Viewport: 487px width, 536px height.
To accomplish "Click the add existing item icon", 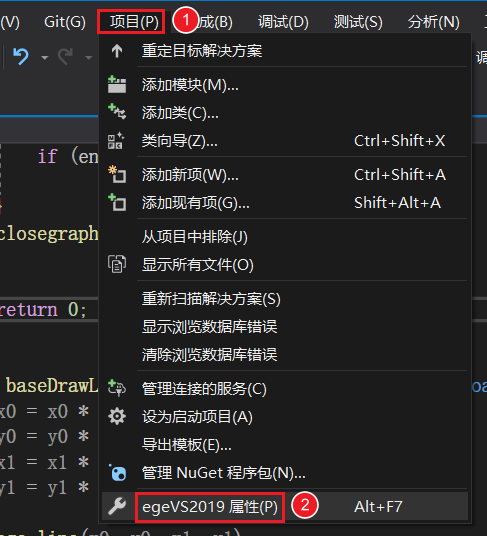I will click(x=117, y=202).
